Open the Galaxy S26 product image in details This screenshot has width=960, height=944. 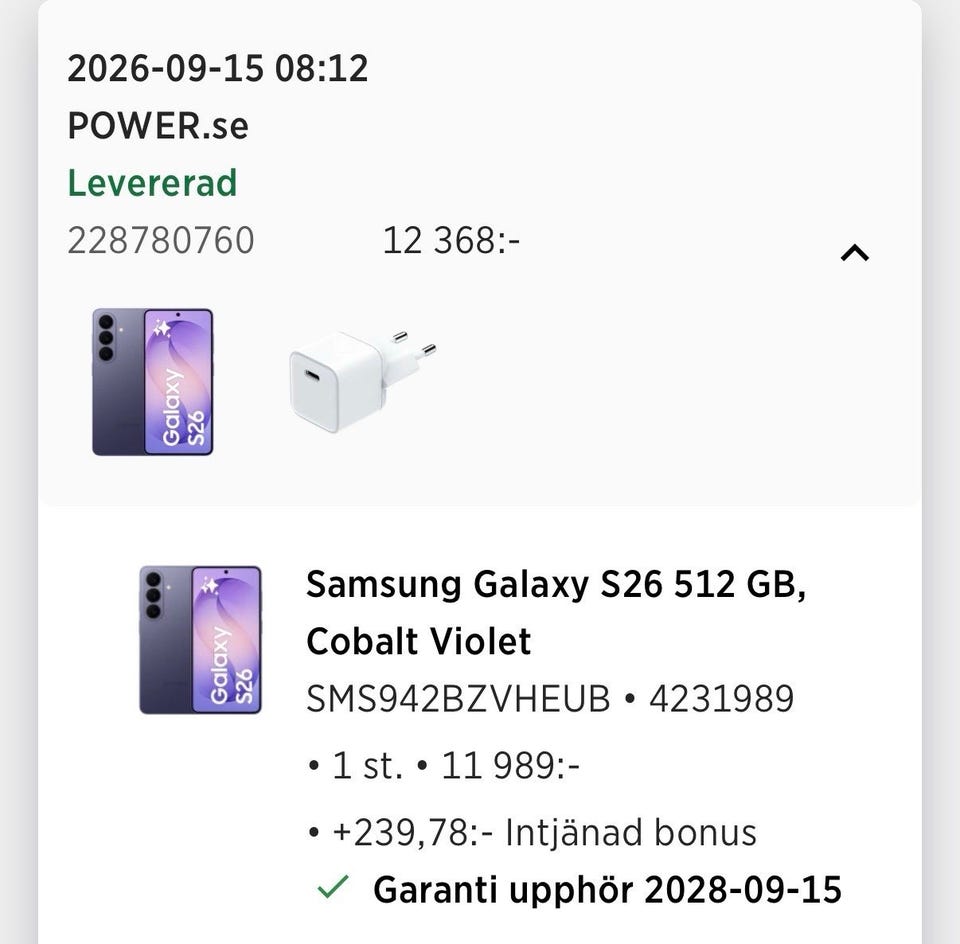click(200, 640)
